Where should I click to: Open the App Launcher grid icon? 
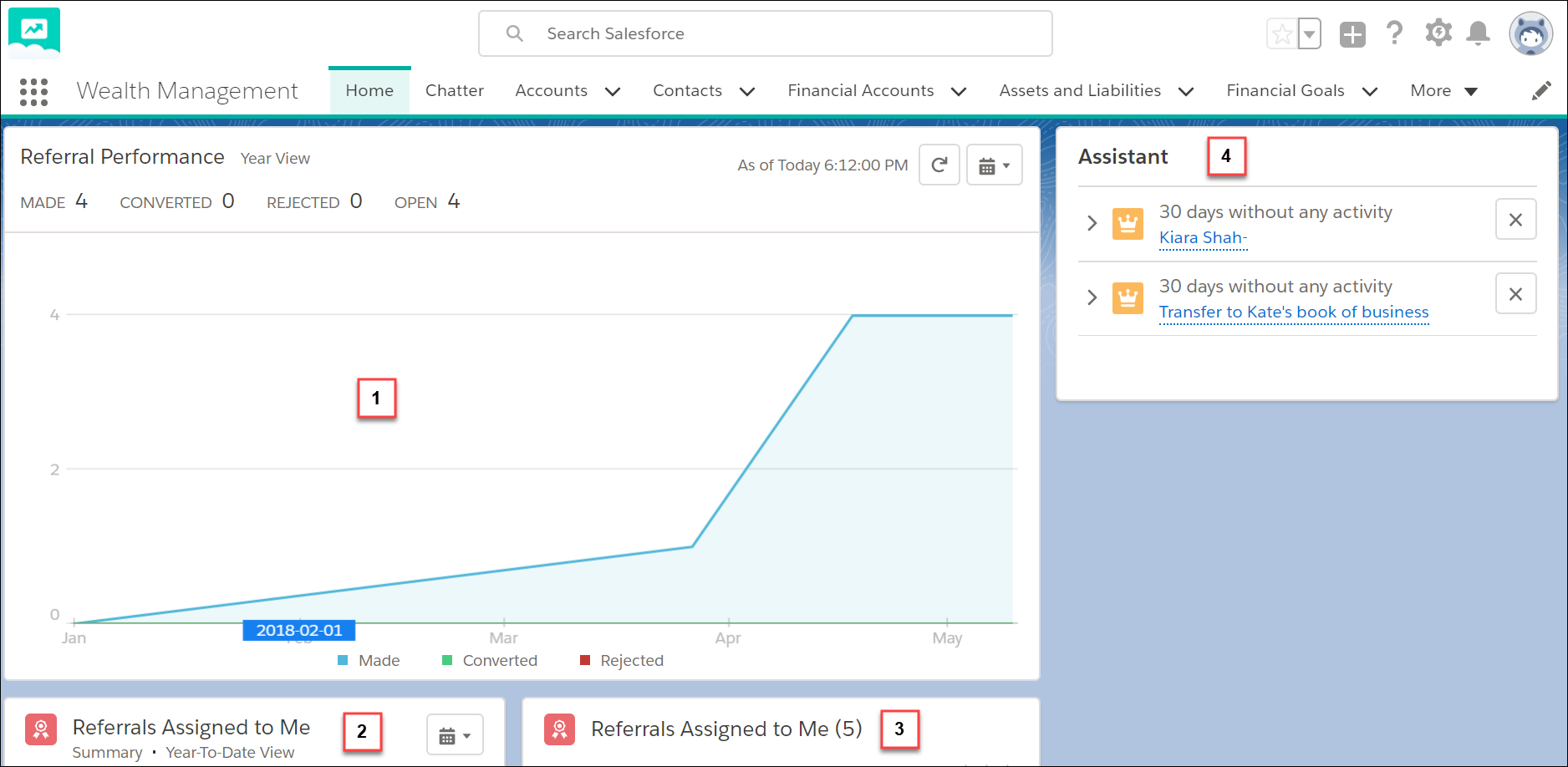point(33,92)
